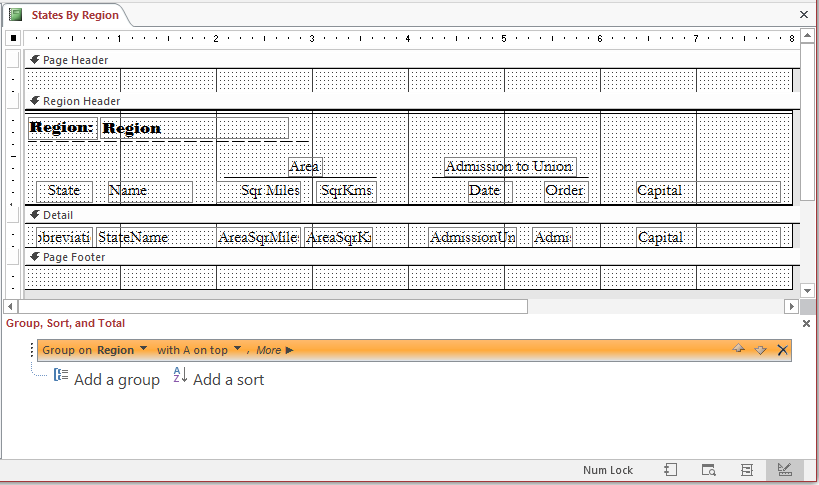
Task: Select the AreaSqrKms text box
Action: [339, 237]
